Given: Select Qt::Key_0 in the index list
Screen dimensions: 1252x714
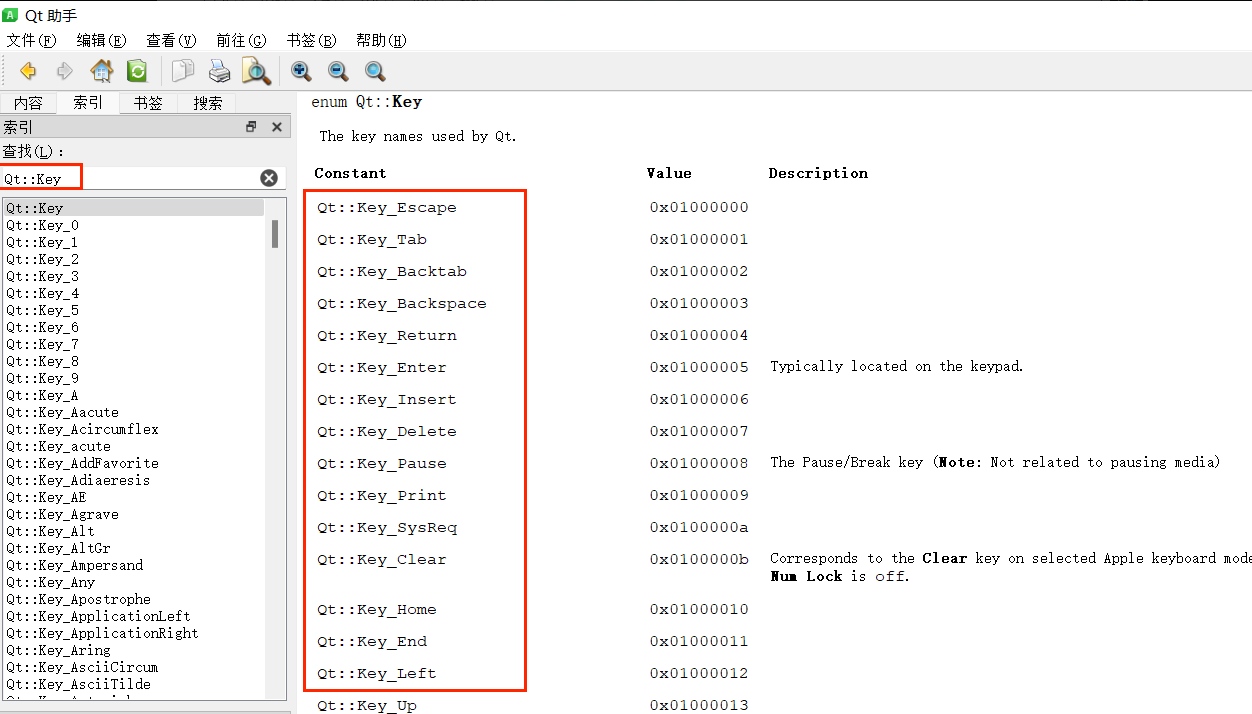Looking at the screenshot, I should coord(133,225).
